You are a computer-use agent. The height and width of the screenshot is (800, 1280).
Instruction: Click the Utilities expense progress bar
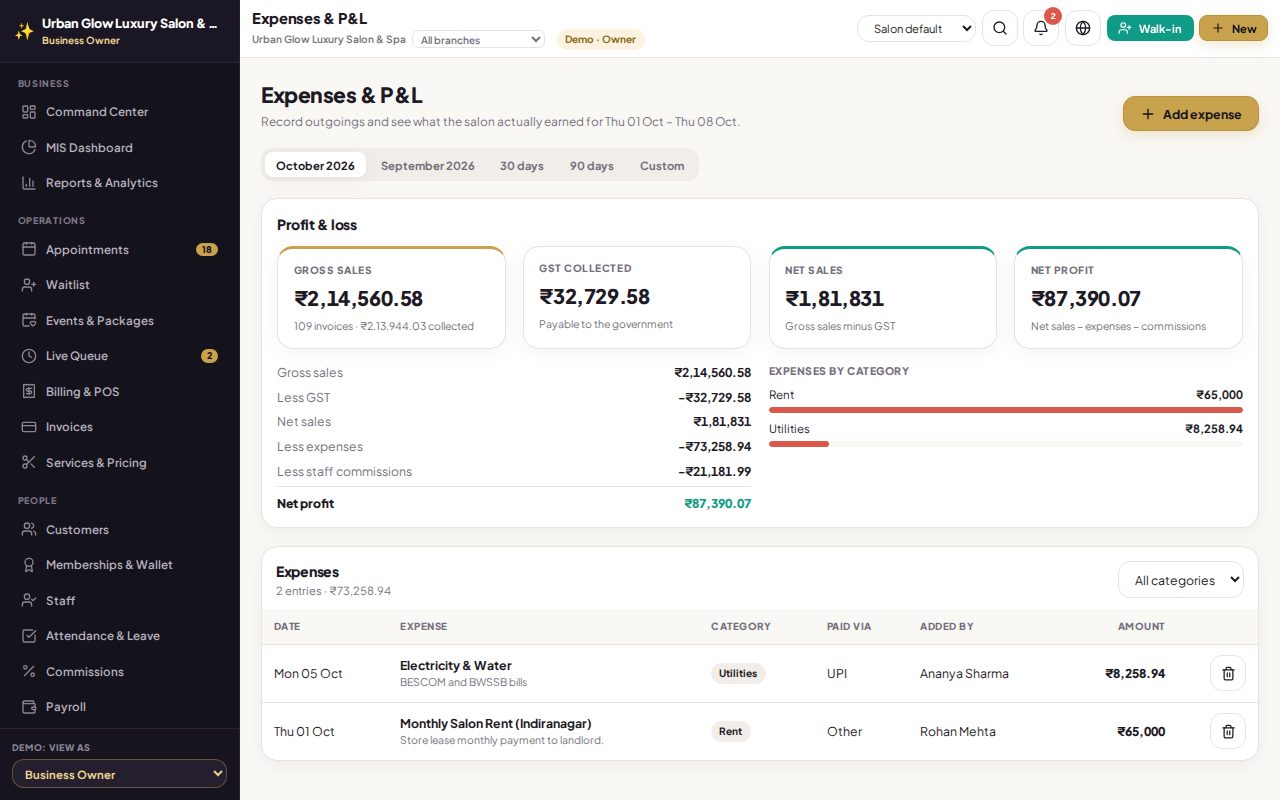pos(1006,444)
